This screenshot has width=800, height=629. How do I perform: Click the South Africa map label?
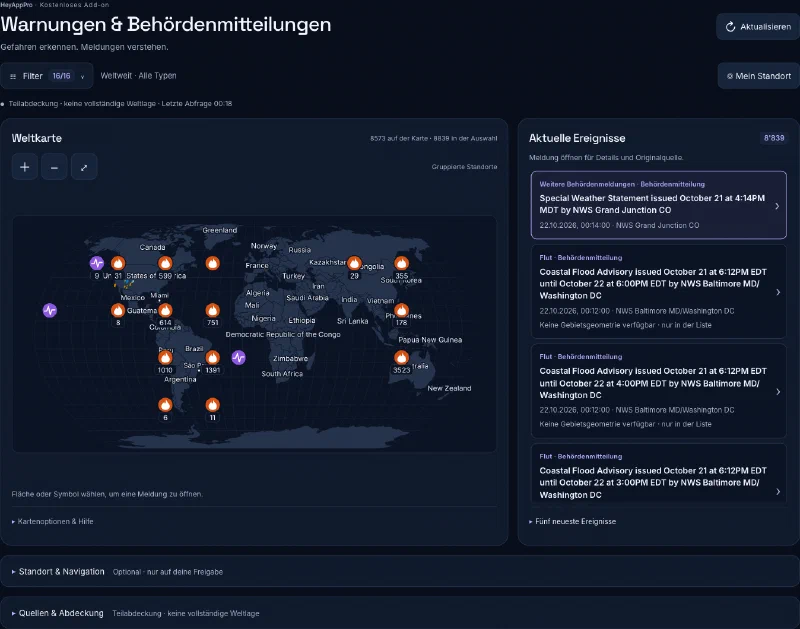coord(282,374)
